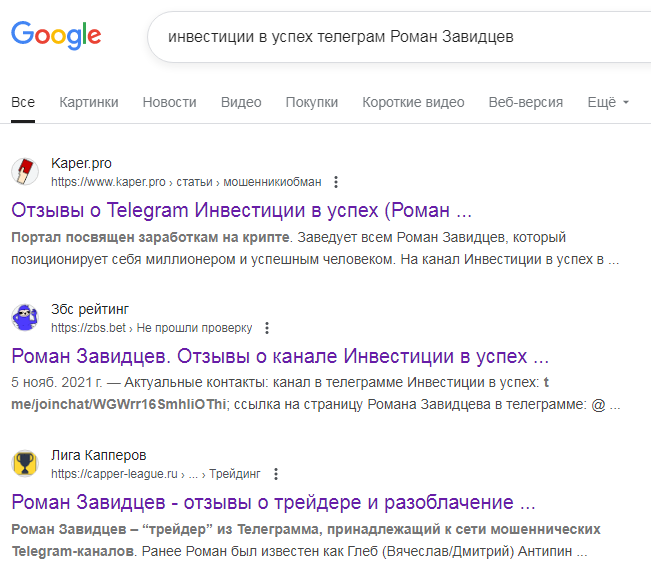This screenshot has width=651, height=574.
Task: Open the Веб-версия tab
Action: [x=525, y=102]
